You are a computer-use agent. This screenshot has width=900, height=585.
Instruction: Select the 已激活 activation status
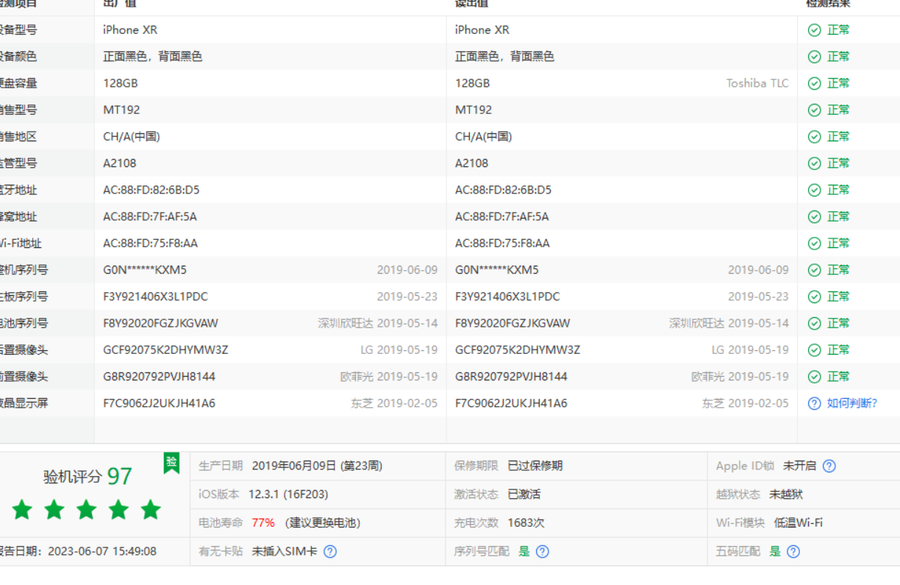point(524,494)
